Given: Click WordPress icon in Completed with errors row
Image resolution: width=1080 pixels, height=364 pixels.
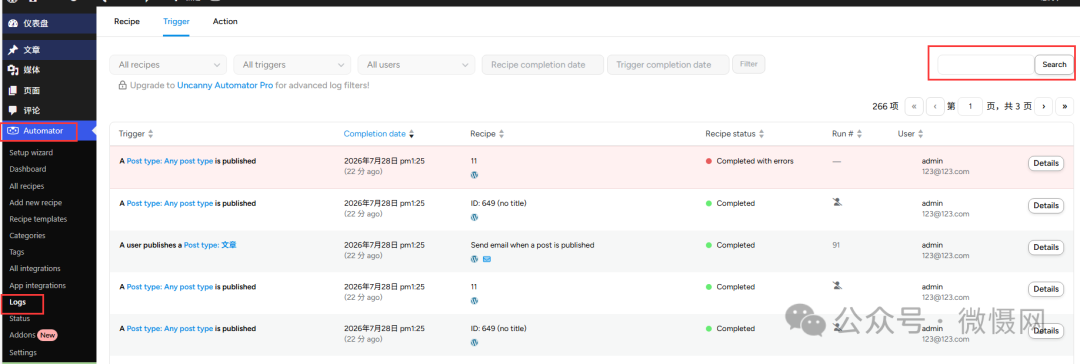Looking at the screenshot, I should point(474,175).
